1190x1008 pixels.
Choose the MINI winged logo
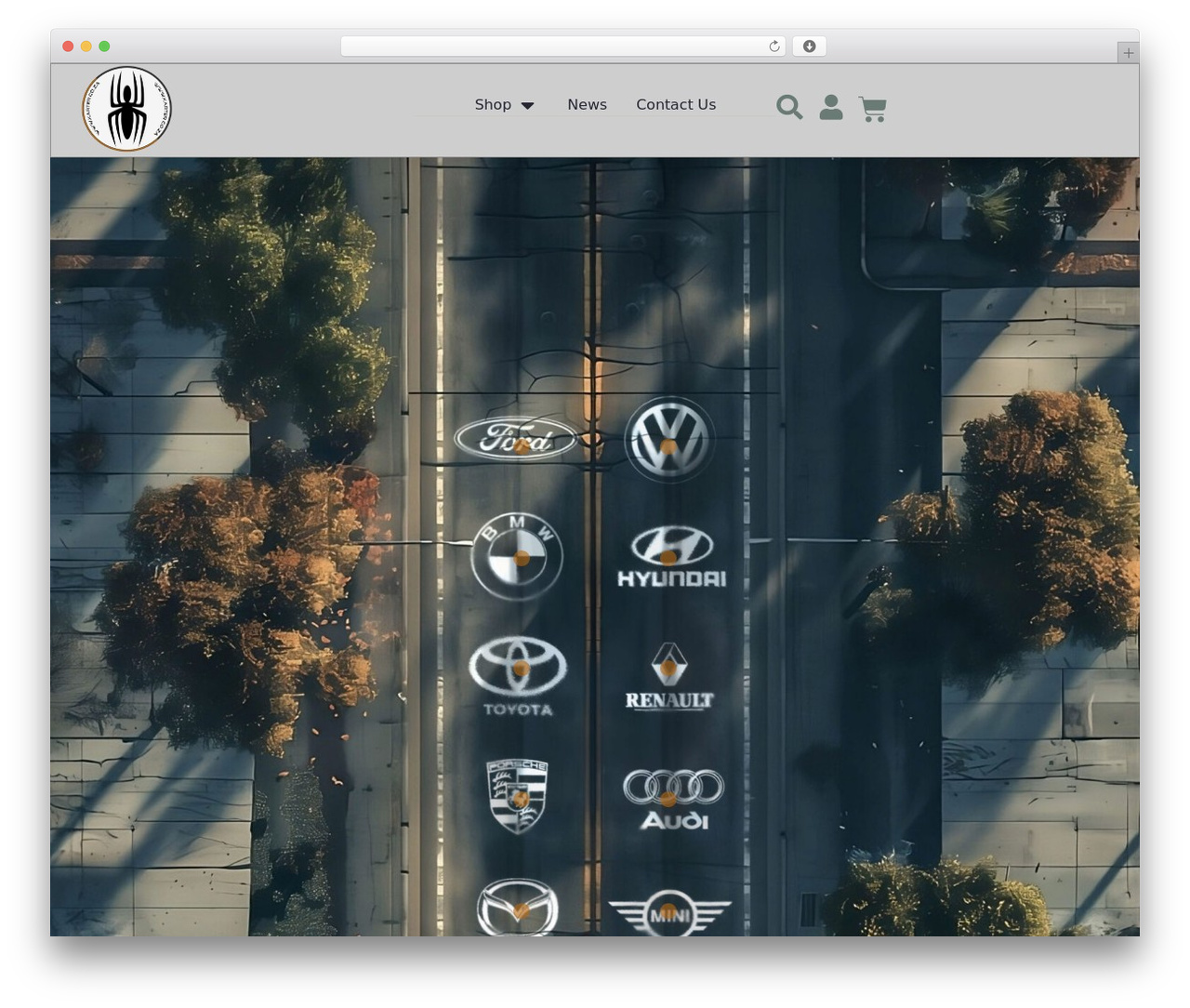(669, 912)
